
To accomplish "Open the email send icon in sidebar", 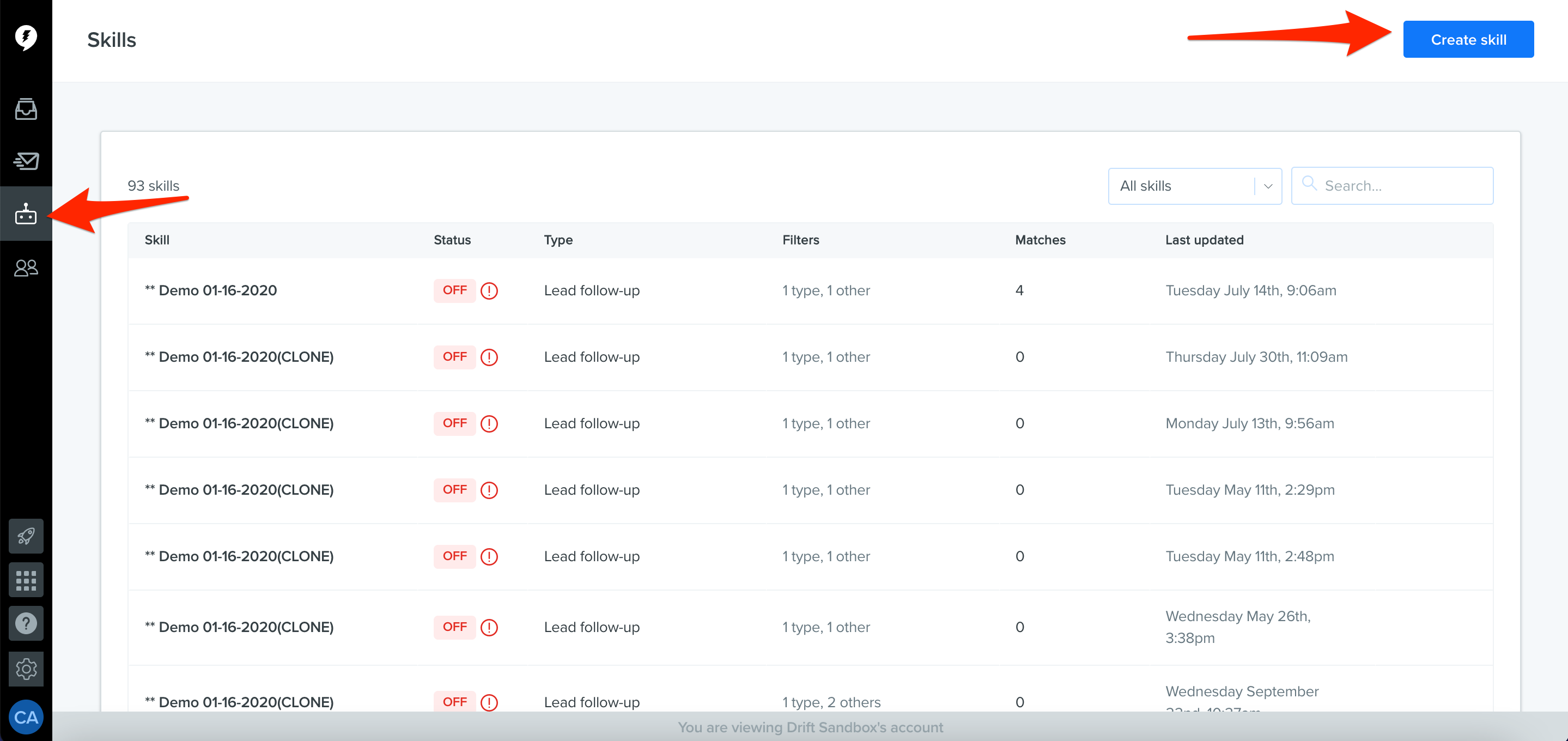I will pos(26,161).
